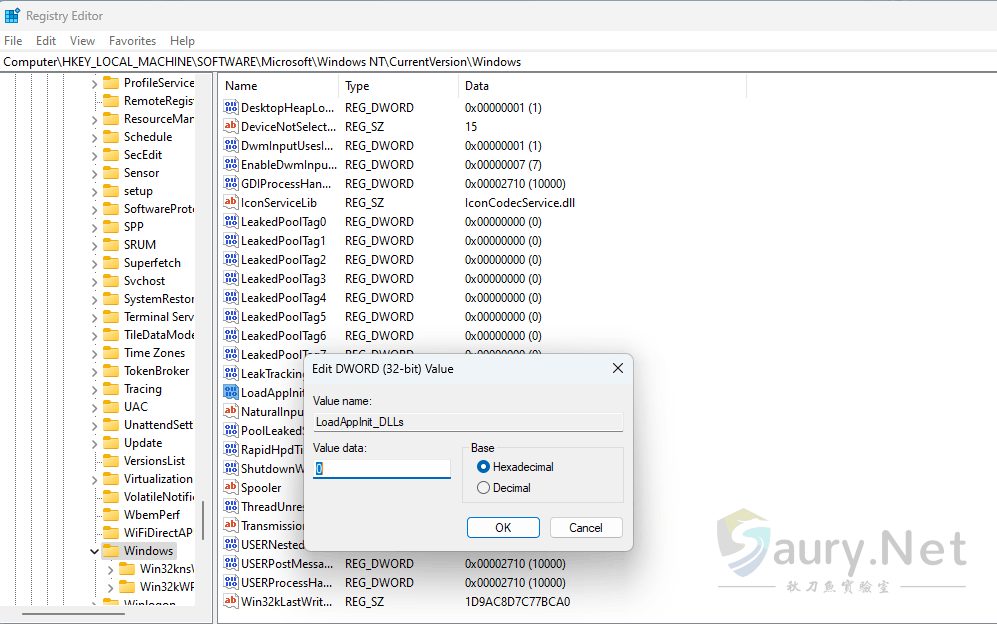Click the string icon beside DeviceNotSelected value
Viewport: 997px width, 624px height.
231,127
